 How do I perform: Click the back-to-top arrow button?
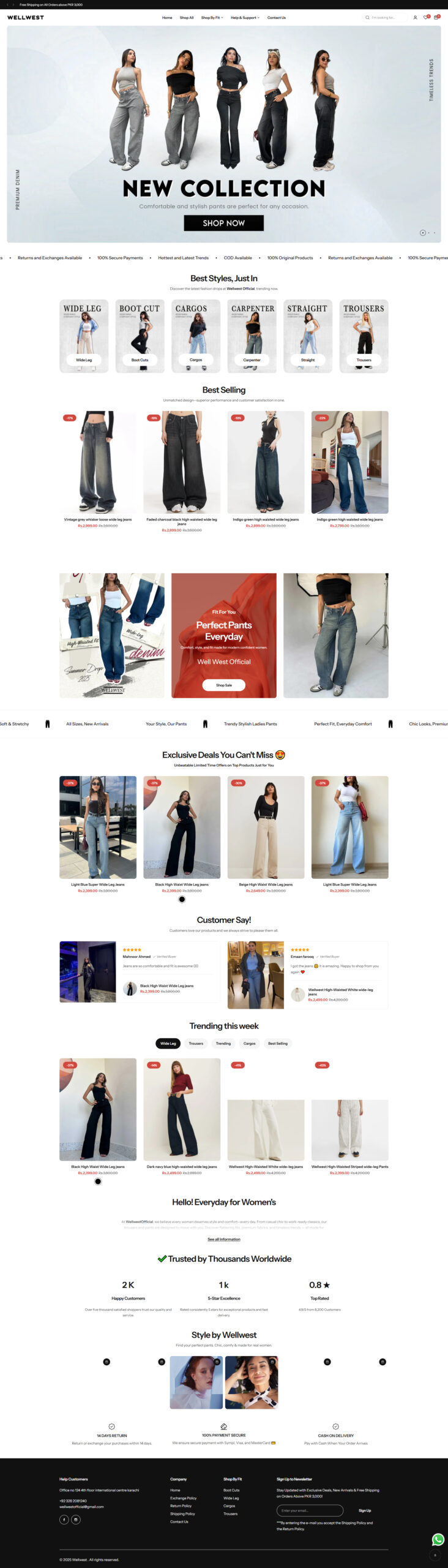pos(435,1555)
